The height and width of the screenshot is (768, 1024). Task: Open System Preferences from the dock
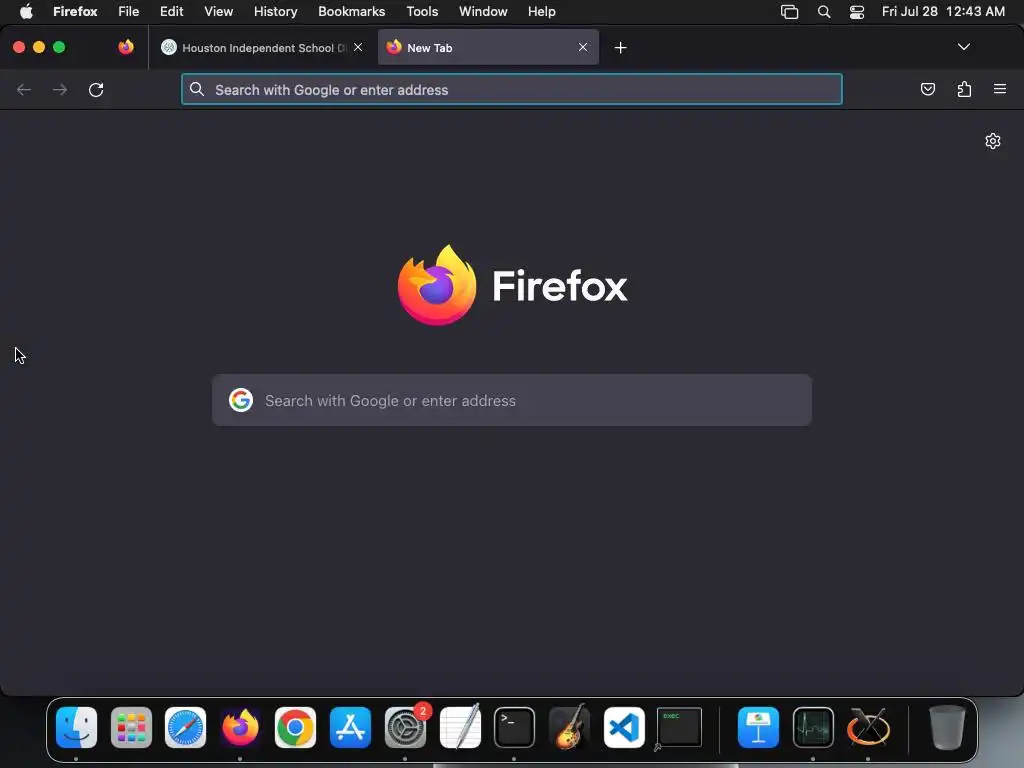(x=406, y=727)
